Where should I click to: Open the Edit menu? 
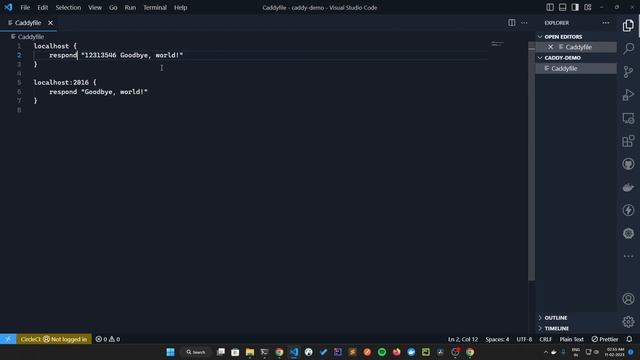pos(42,7)
